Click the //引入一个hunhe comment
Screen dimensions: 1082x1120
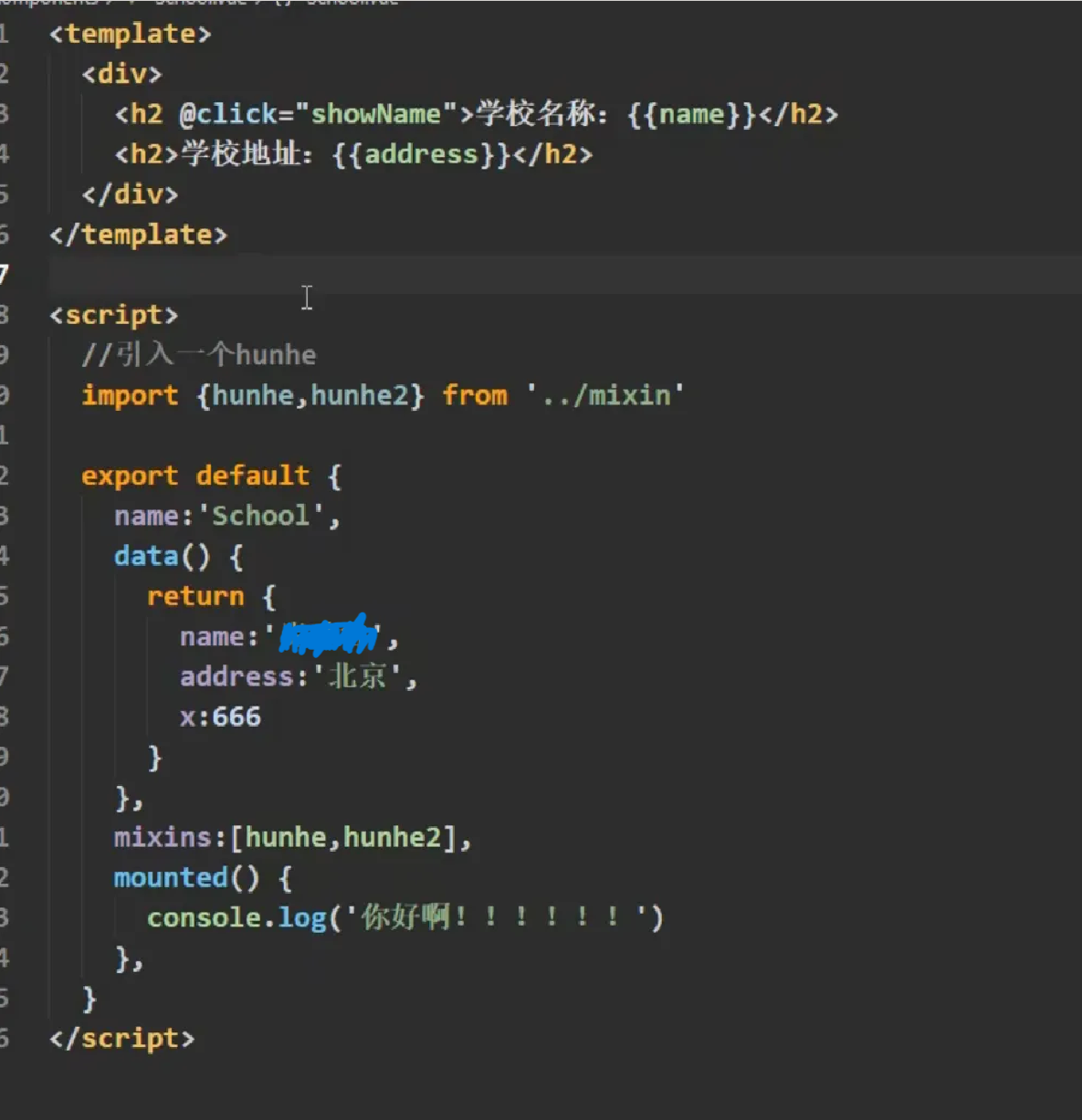tap(199, 355)
